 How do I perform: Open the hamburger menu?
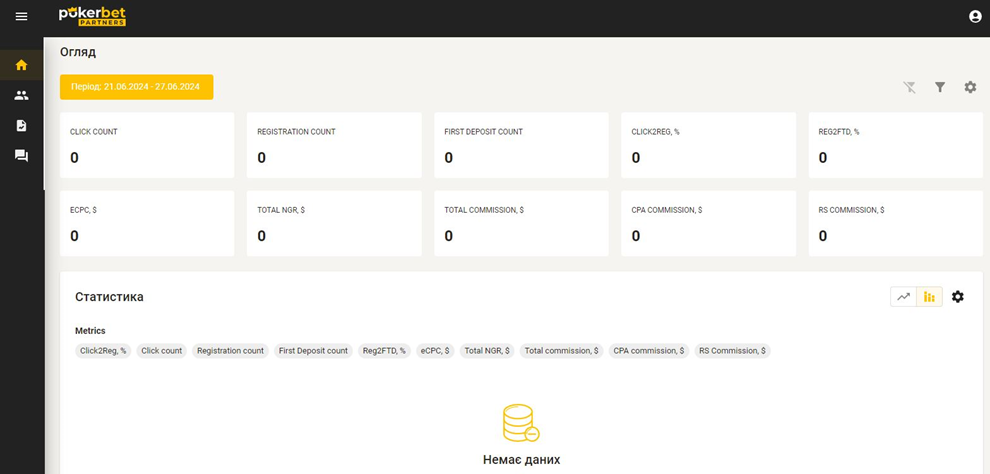21,16
